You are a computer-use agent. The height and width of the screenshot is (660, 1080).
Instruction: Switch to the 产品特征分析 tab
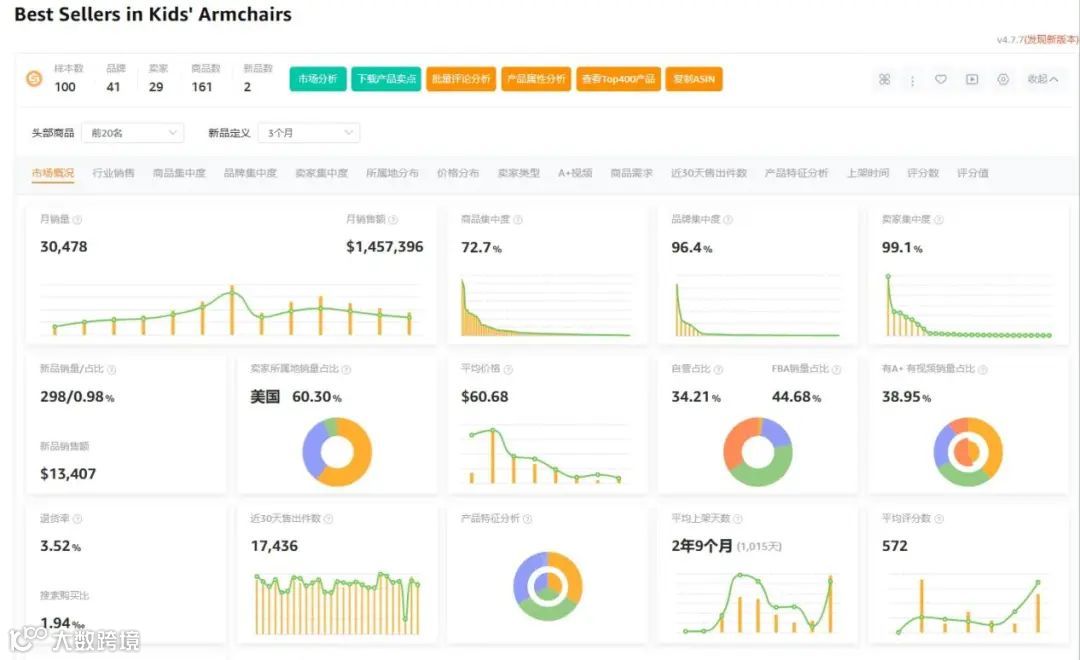(796, 173)
